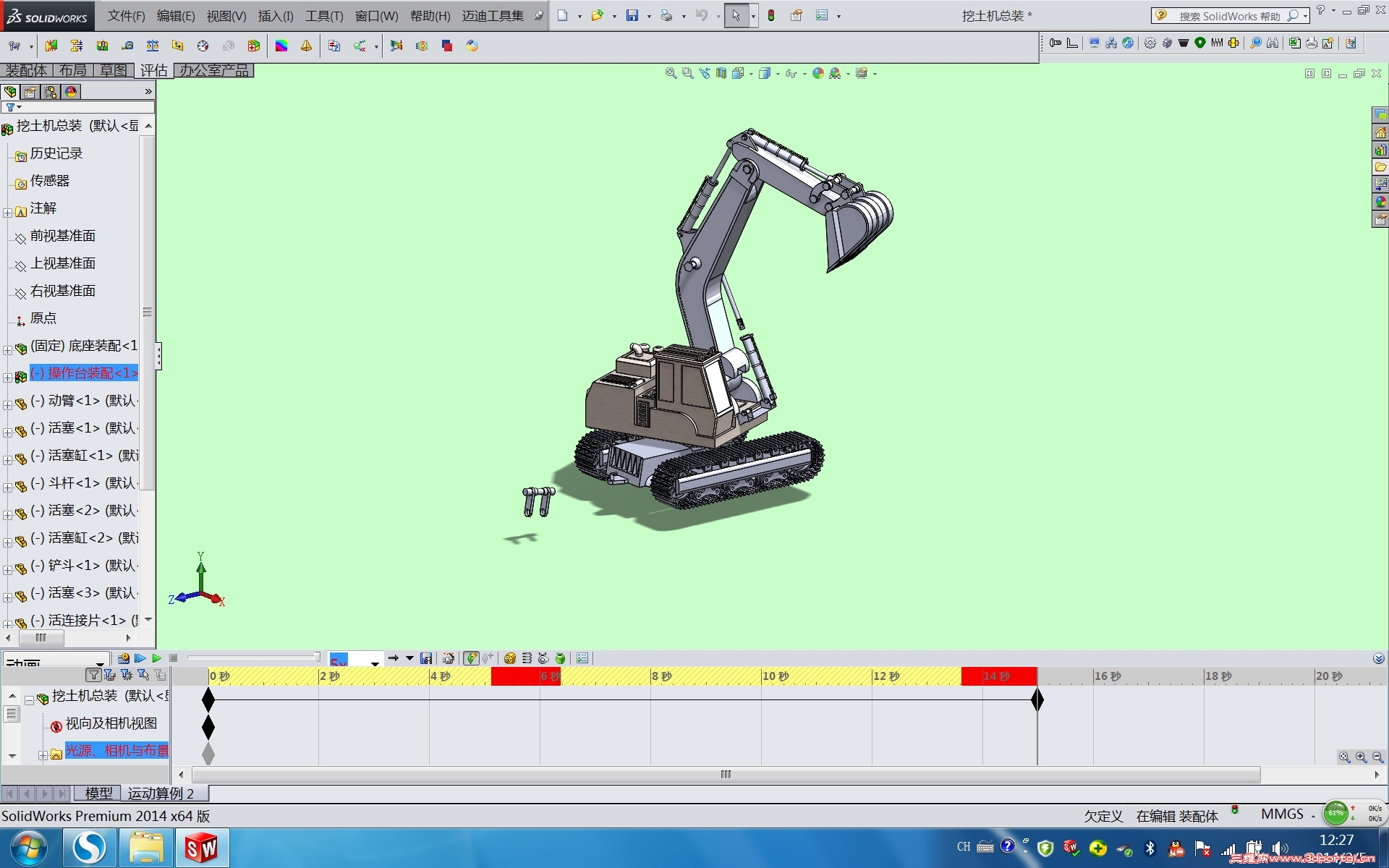Save the animation with the disk icon
1389x868 pixels.
[426, 658]
